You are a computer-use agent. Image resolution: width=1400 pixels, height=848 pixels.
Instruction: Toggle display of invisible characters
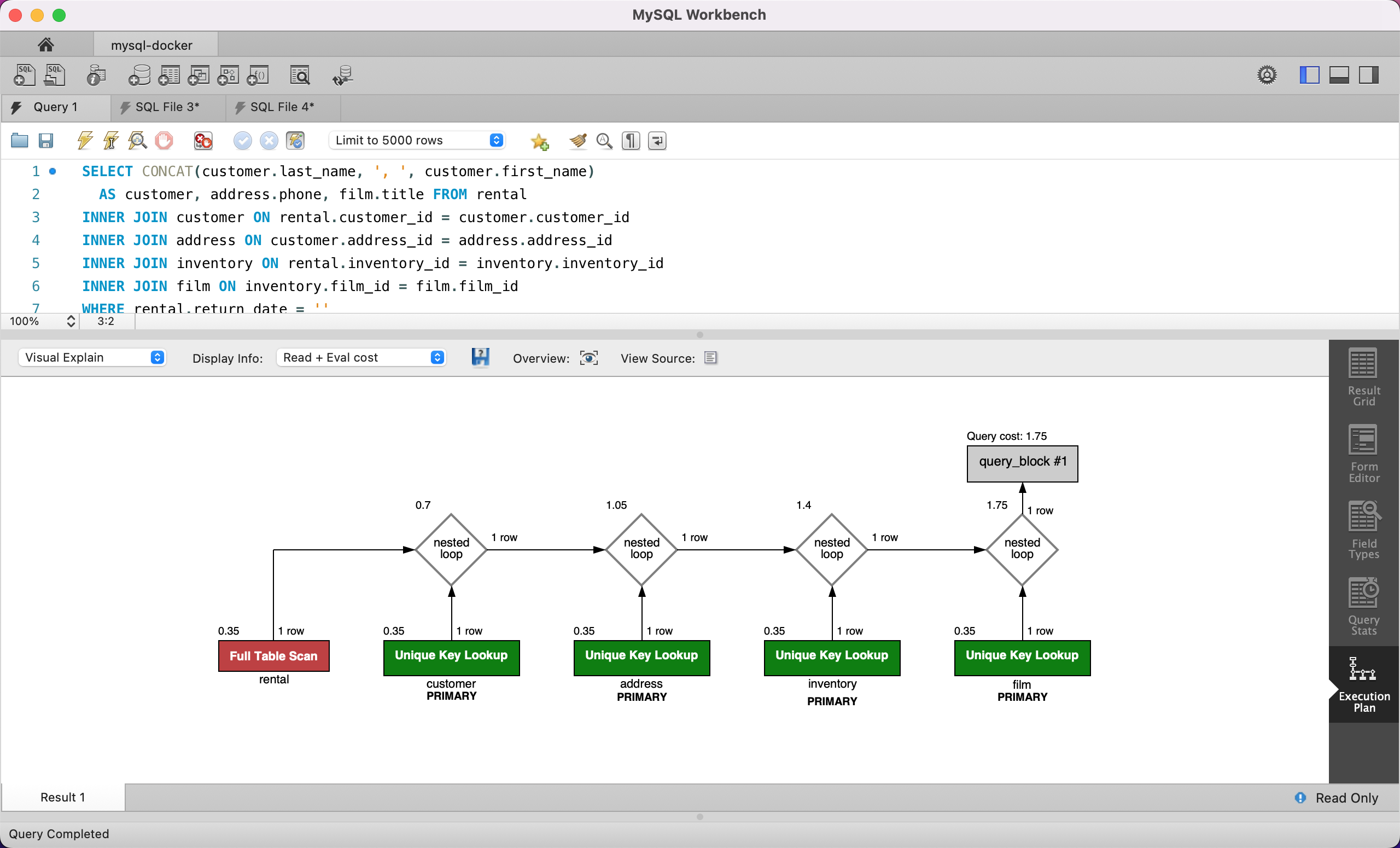(x=630, y=141)
